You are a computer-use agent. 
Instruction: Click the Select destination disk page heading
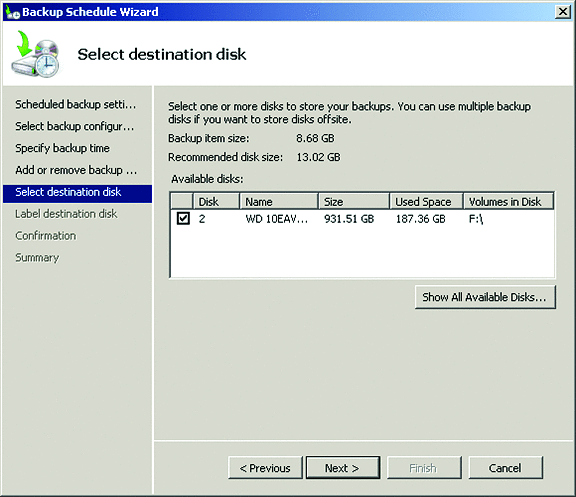click(x=162, y=55)
